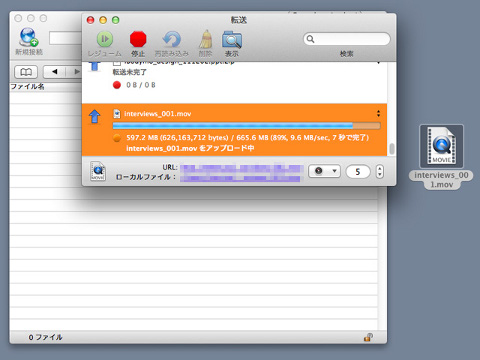Screen dimensions: 480x360
Task: Click the red status dot of incomplete transfer
Action: (x=117, y=85)
